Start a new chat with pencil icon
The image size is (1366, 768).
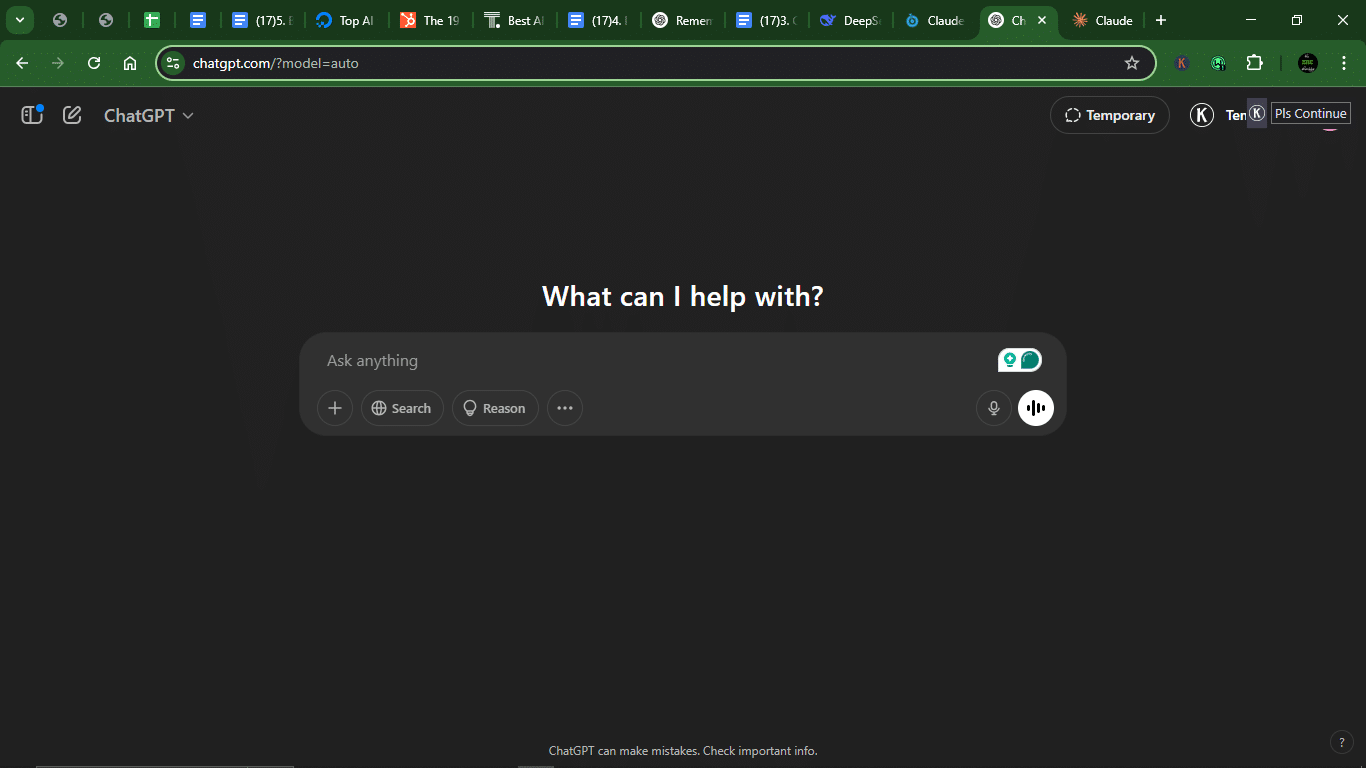tap(72, 115)
